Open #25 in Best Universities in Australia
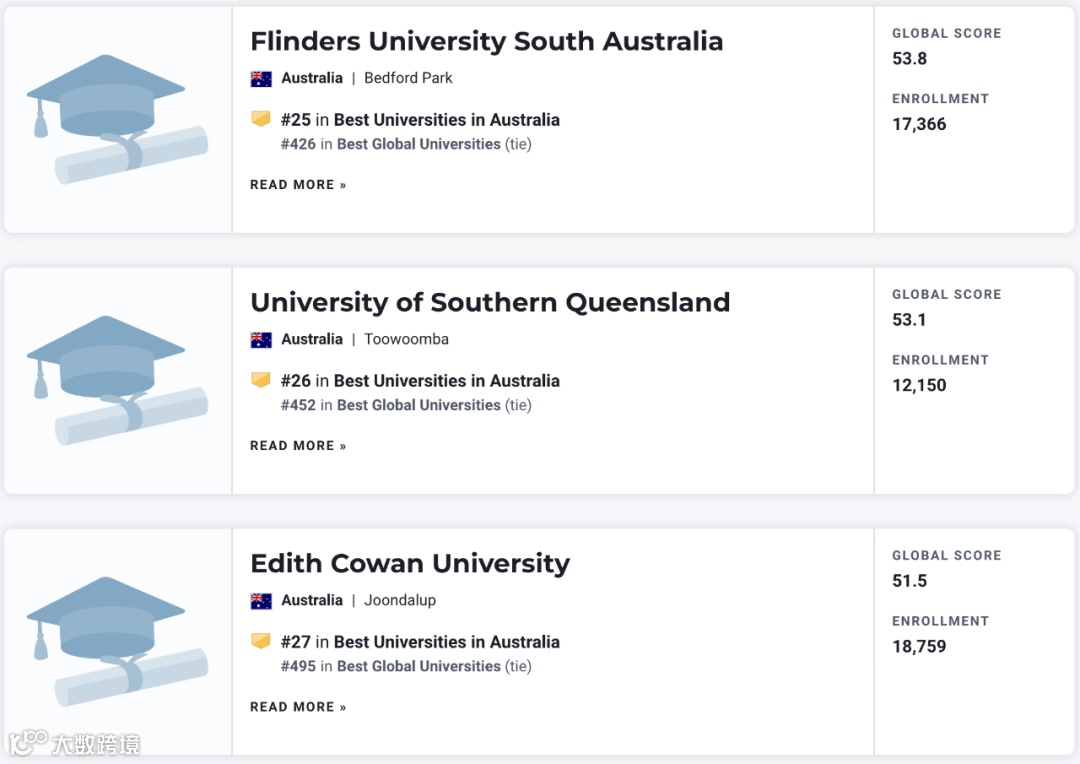 [x=420, y=120]
